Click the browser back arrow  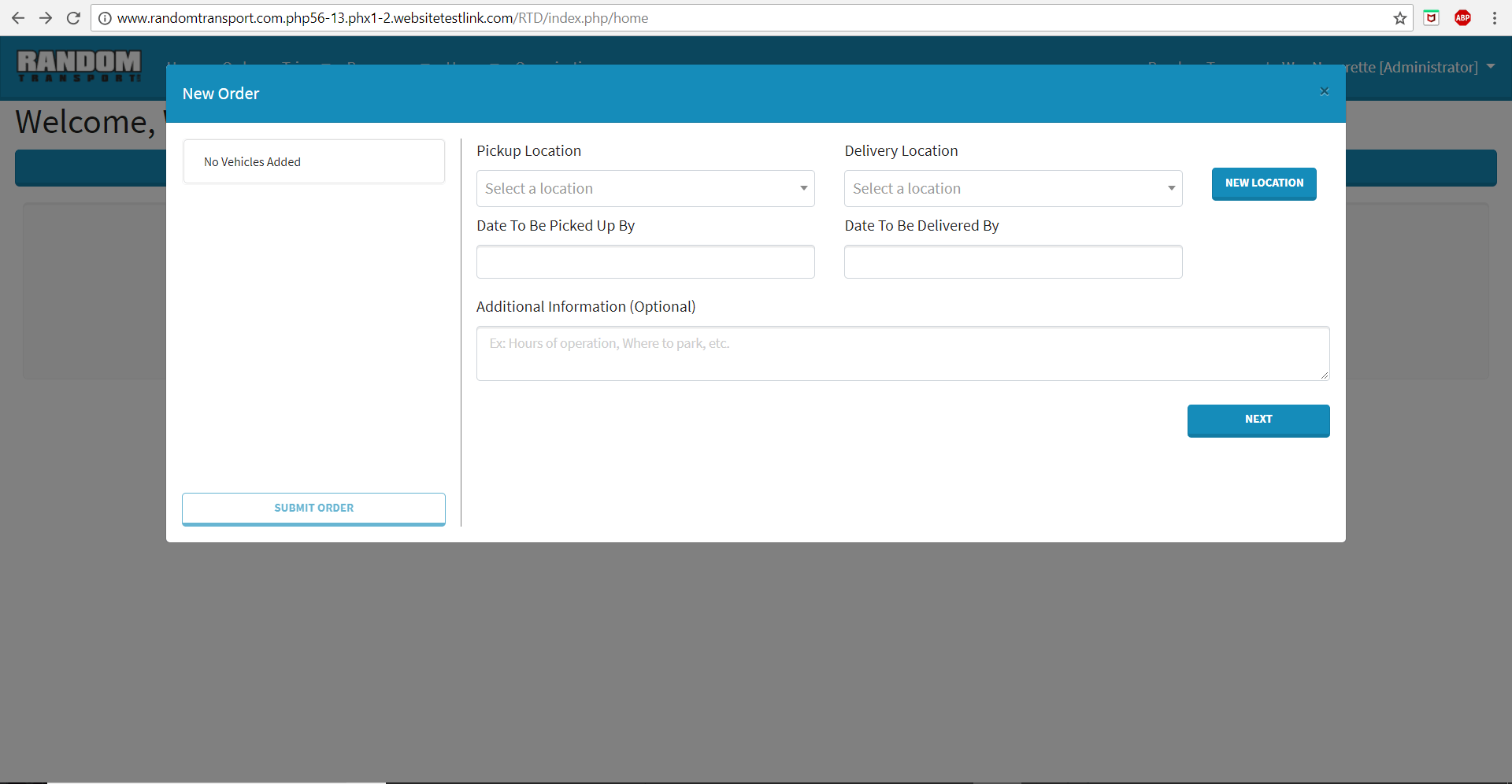coord(18,18)
